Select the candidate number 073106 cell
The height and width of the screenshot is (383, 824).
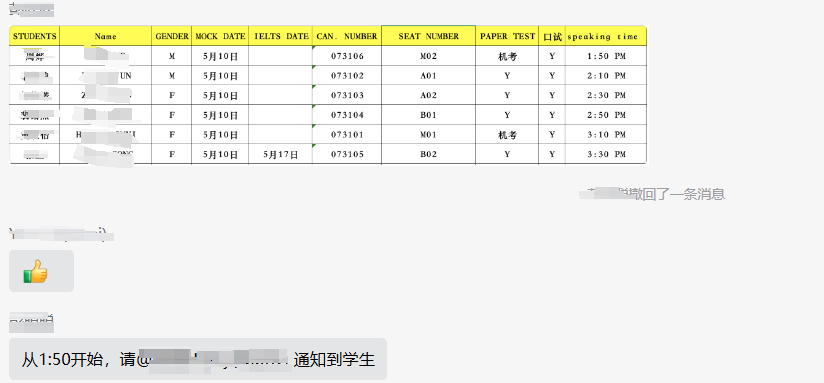click(347, 56)
